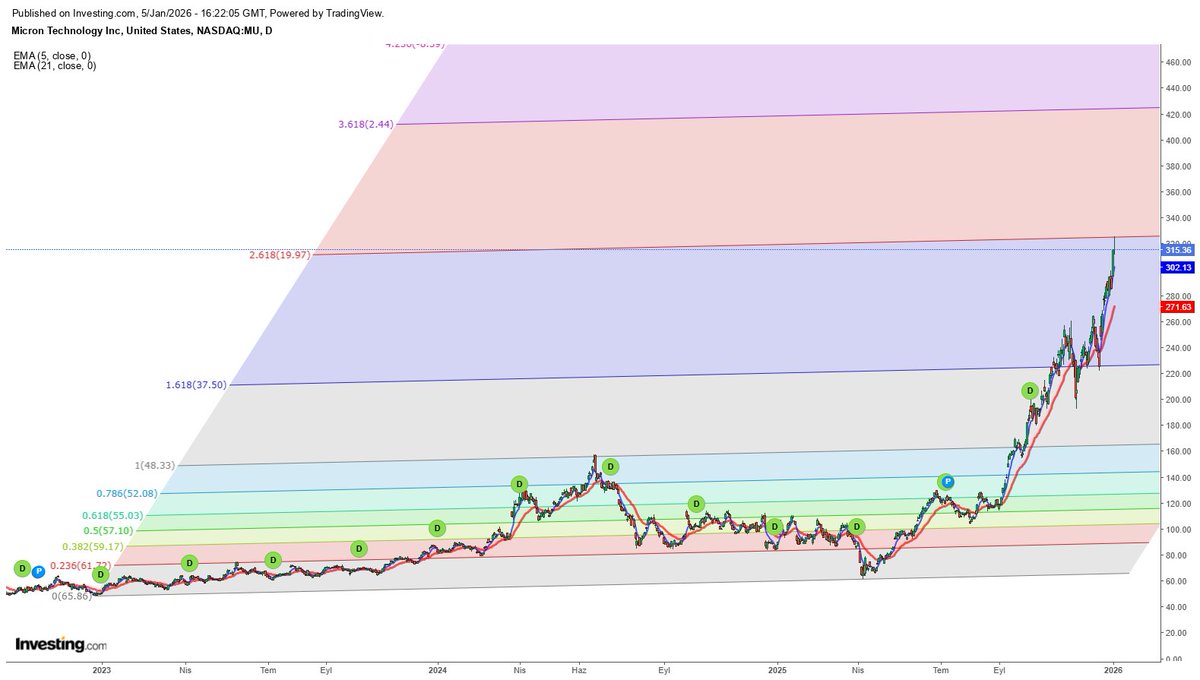The width and height of the screenshot is (1200, 680).
Task: Click the blue P marker near September 2025
Action: pos(946,481)
